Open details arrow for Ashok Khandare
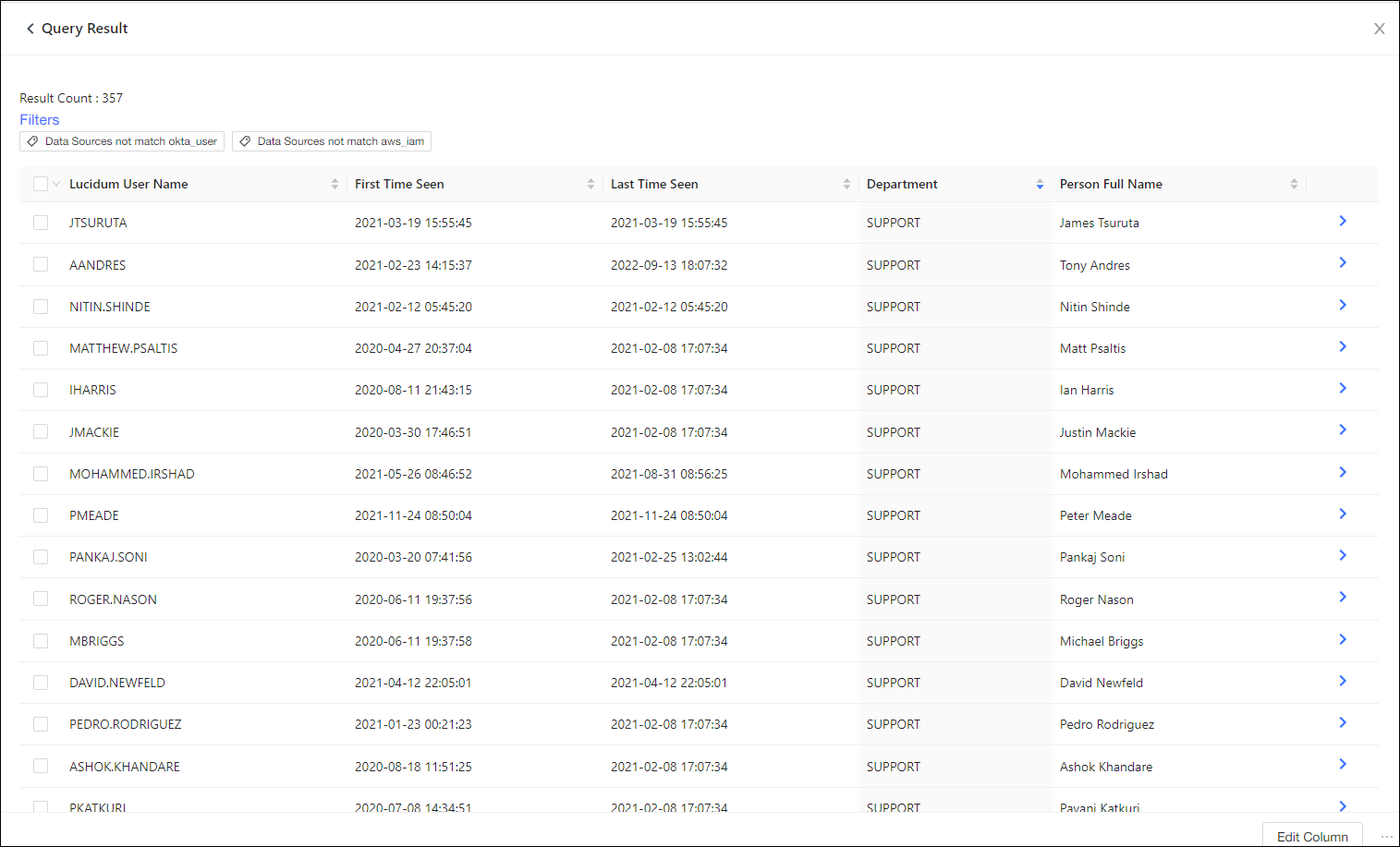 click(x=1343, y=764)
